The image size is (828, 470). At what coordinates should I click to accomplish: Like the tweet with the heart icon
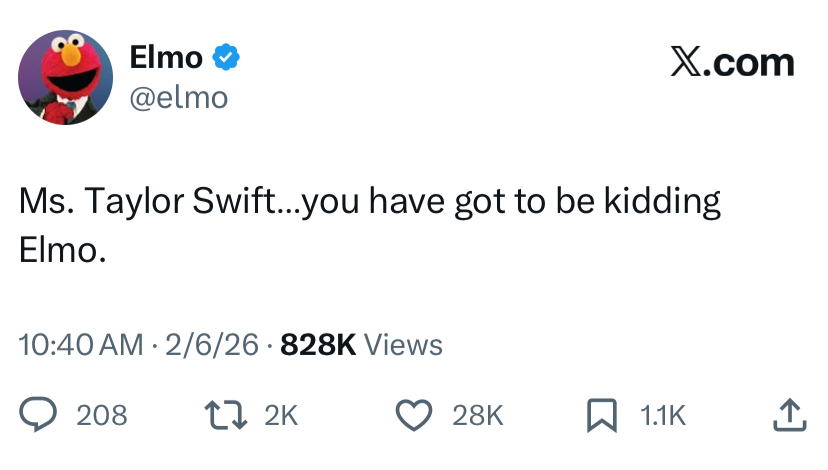pos(415,414)
